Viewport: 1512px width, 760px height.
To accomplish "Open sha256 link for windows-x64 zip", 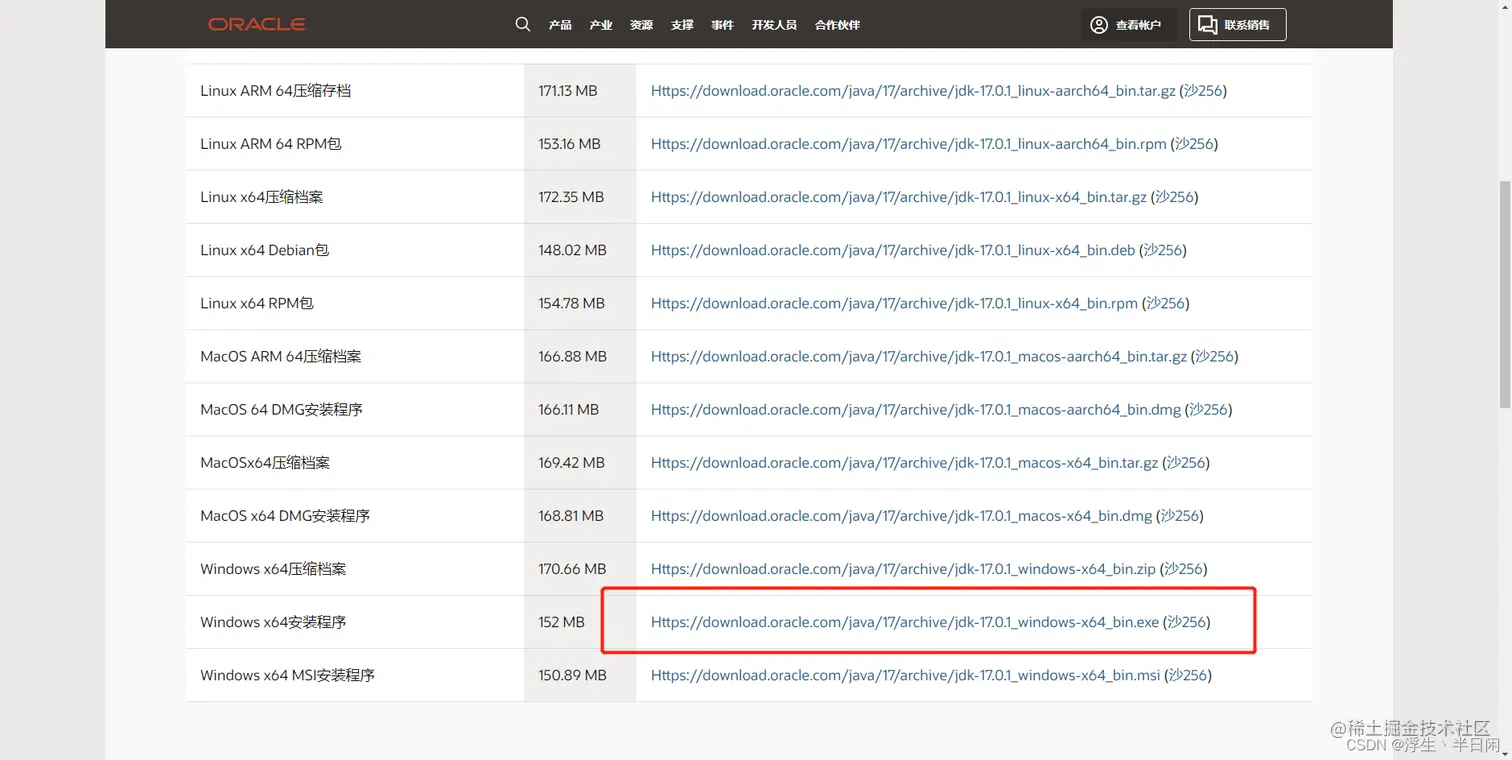I will click(x=1184, y=568).
